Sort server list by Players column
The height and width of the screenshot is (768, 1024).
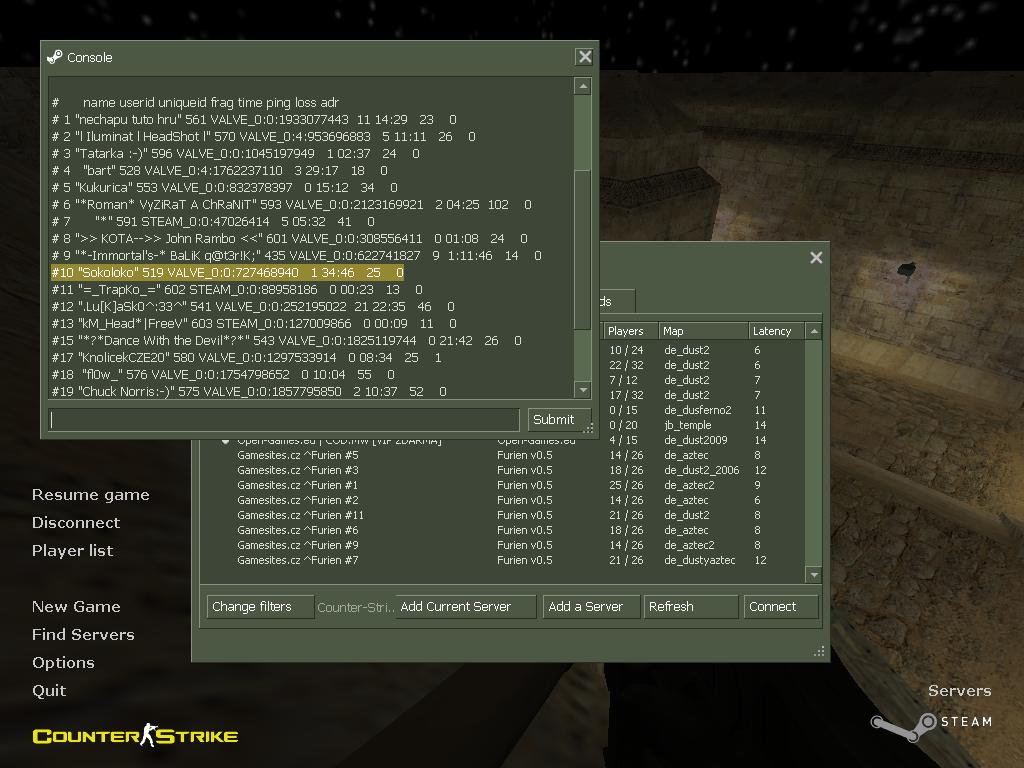coord(629,331)
